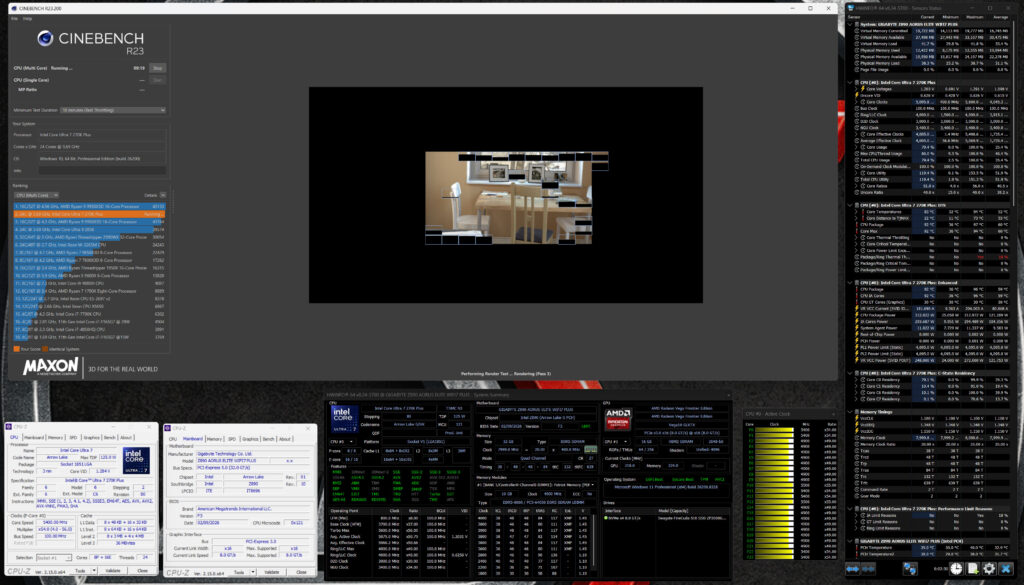Close sensors with blue X icon

click(1006, 569)
